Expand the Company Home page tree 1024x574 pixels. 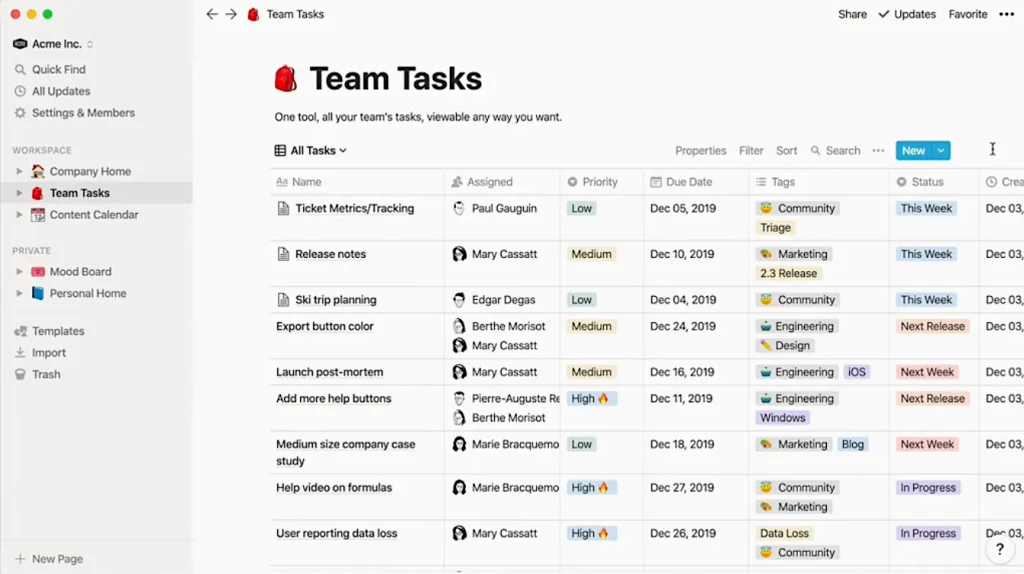tap(19, 172)
